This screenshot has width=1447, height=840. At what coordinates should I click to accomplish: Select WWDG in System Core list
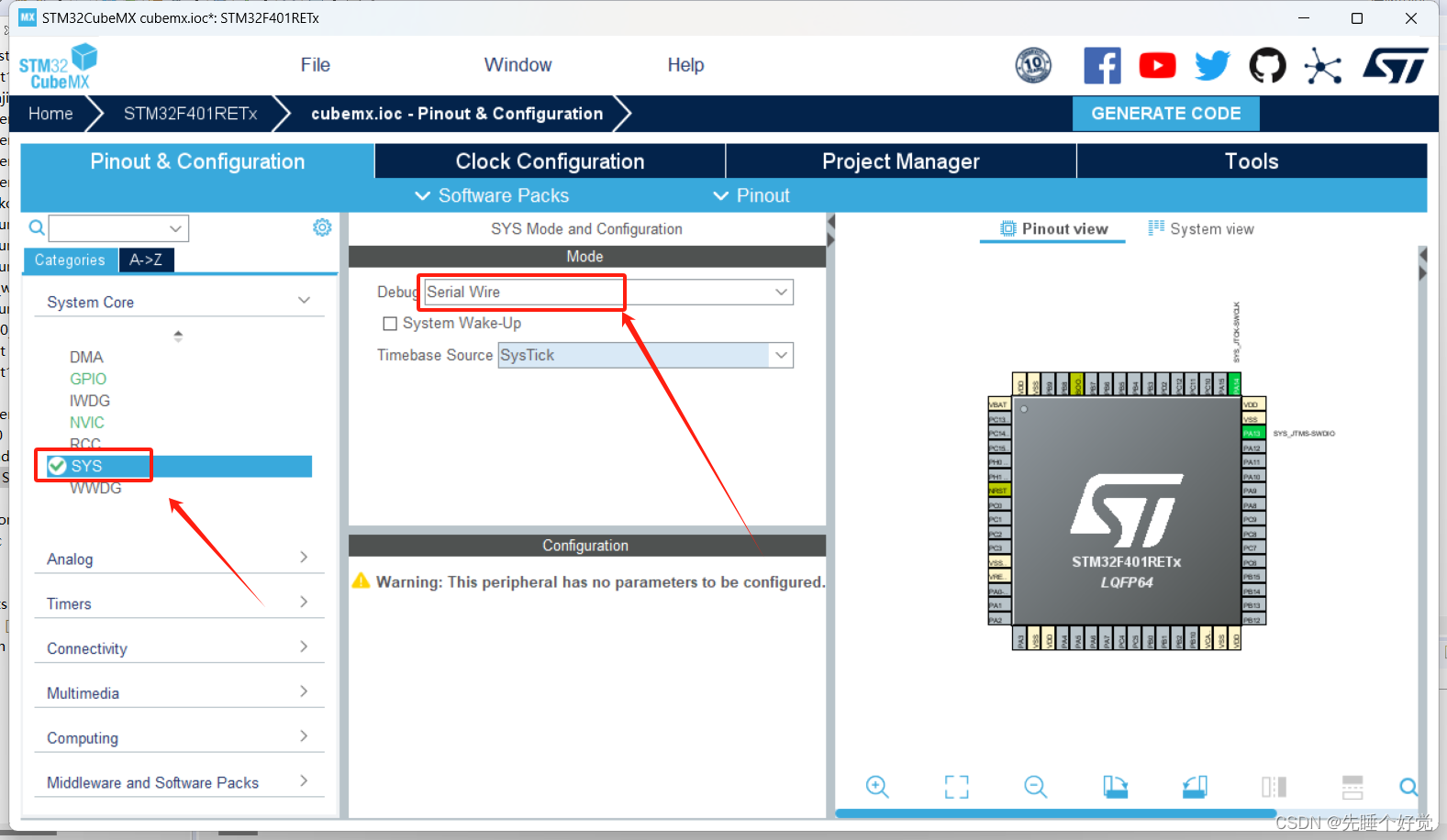click(95, 488)
